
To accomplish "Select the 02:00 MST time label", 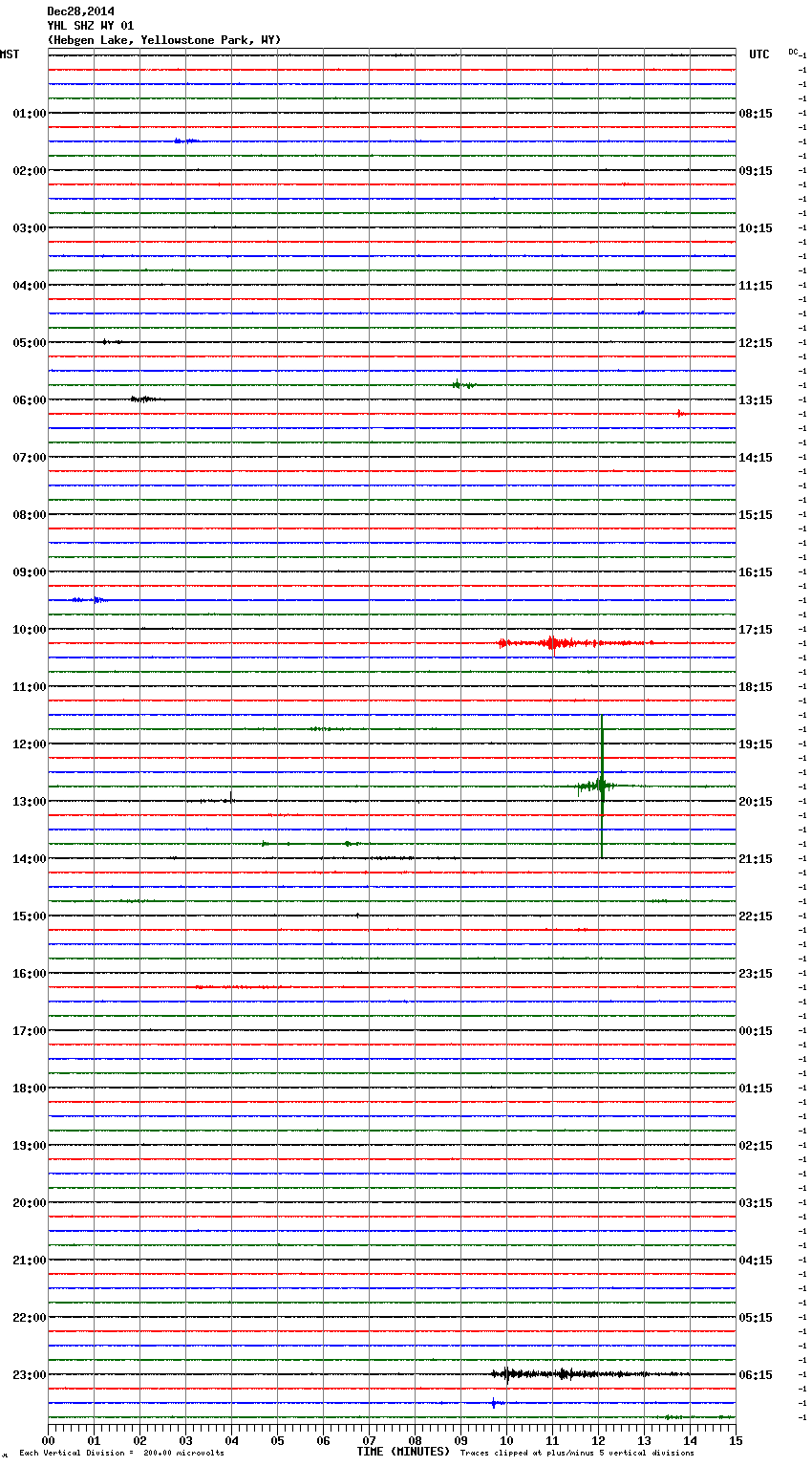I will 29,171.
